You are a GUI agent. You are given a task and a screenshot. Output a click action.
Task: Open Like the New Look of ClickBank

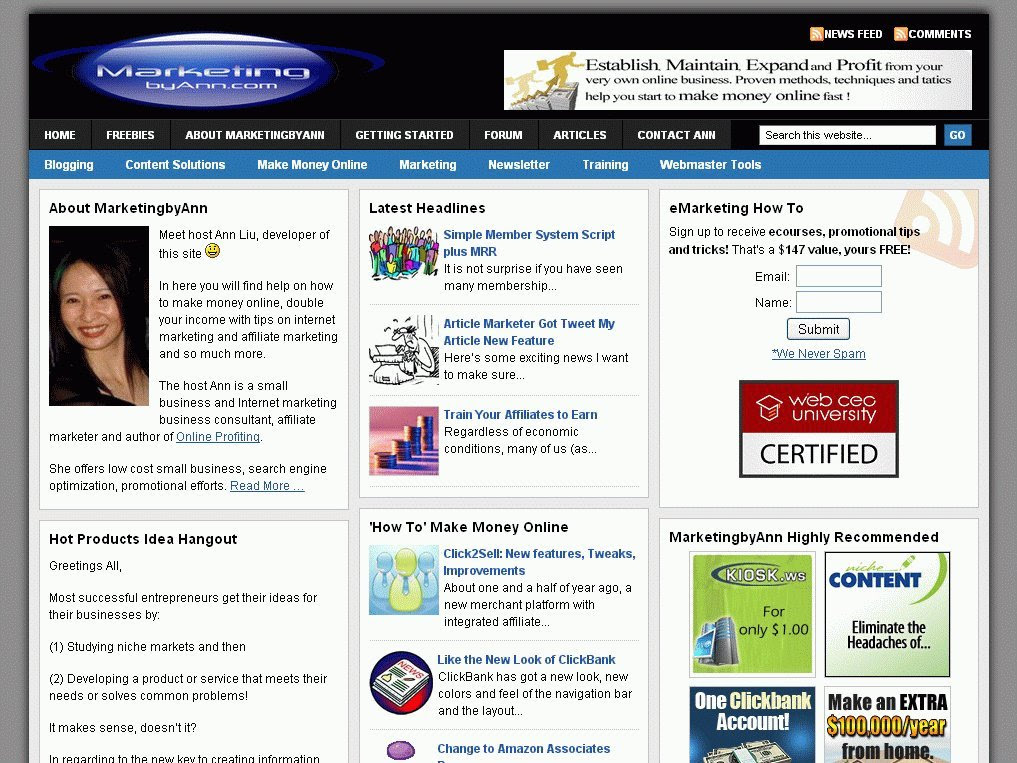(526, 660)
